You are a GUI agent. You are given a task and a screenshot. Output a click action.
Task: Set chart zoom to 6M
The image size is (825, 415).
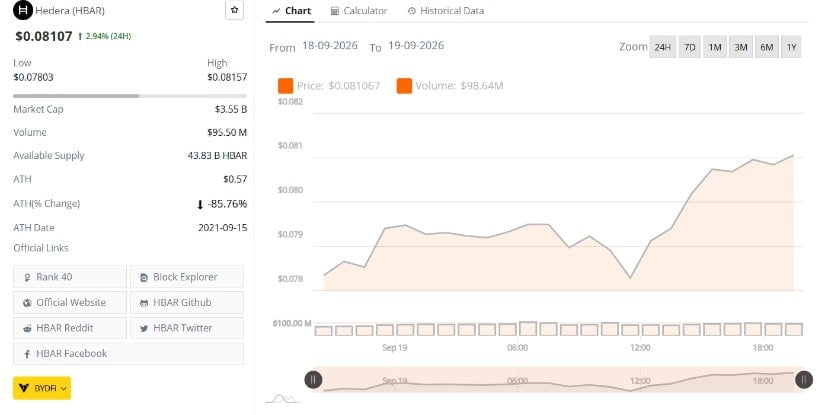tap(767, 47)
